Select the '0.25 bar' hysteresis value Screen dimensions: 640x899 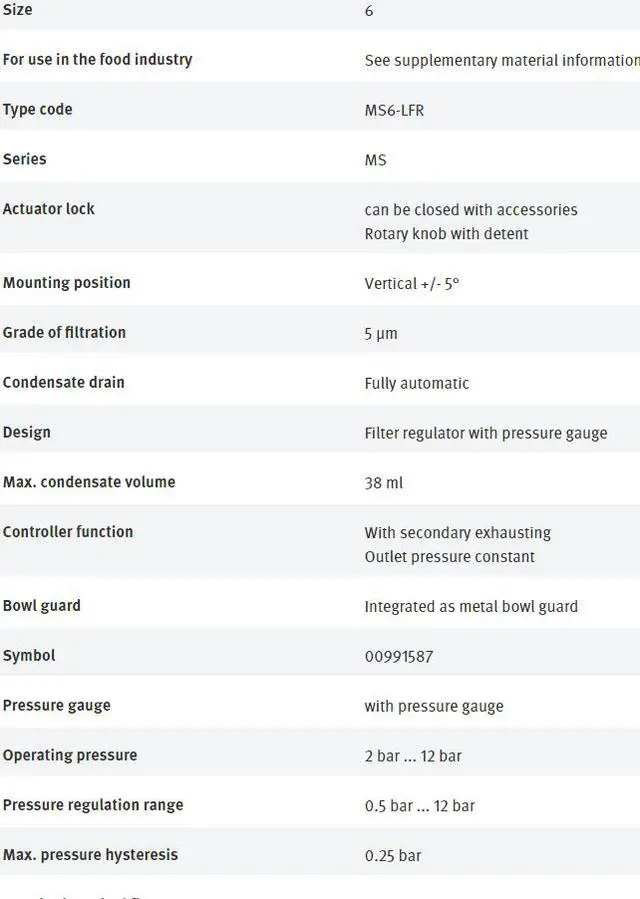pyautogui.click(x=393, y=856)
